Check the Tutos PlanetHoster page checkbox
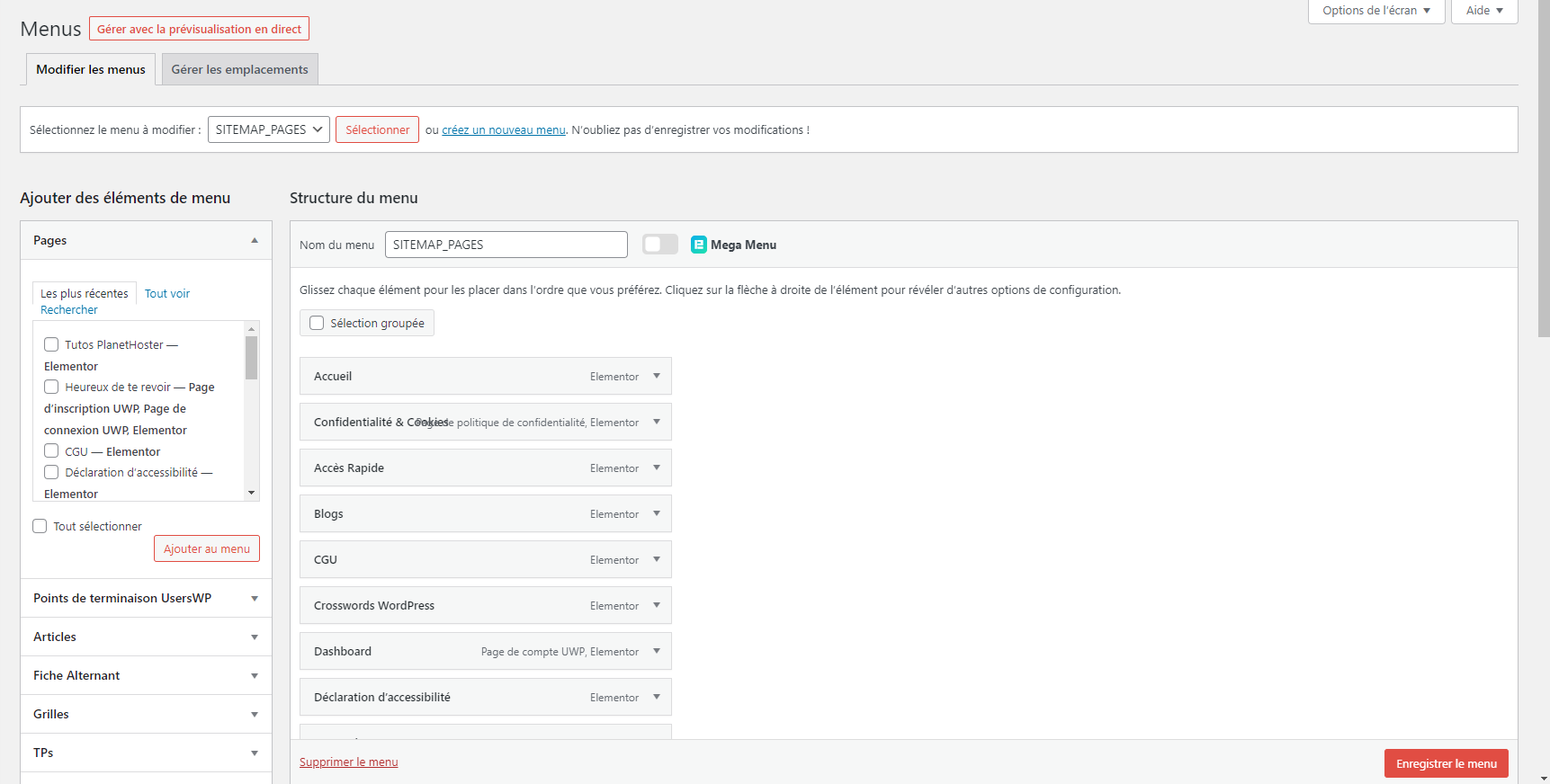 coord(51,344)
